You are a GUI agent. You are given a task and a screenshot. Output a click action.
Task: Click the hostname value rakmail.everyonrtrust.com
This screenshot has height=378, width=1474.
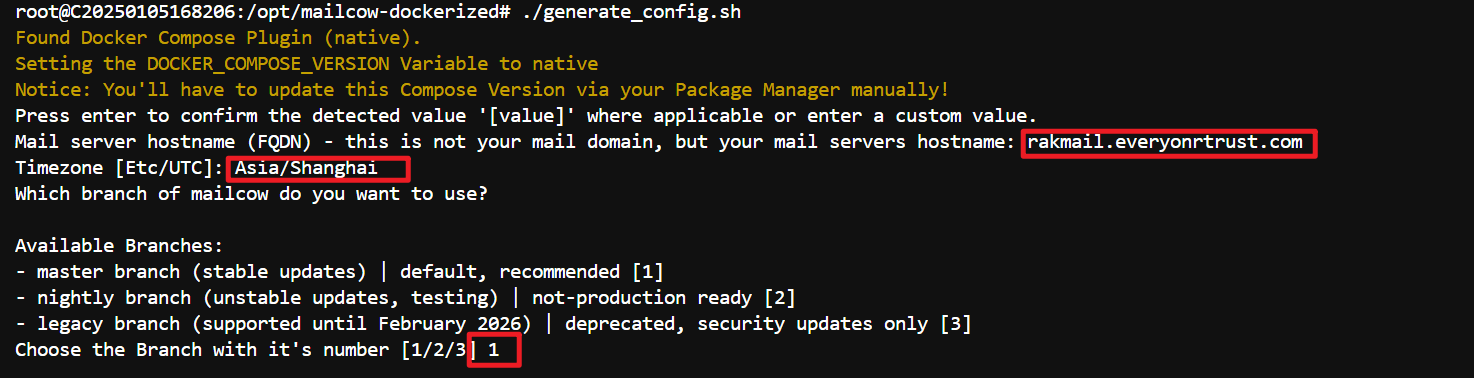click(x=1165, y=142)
